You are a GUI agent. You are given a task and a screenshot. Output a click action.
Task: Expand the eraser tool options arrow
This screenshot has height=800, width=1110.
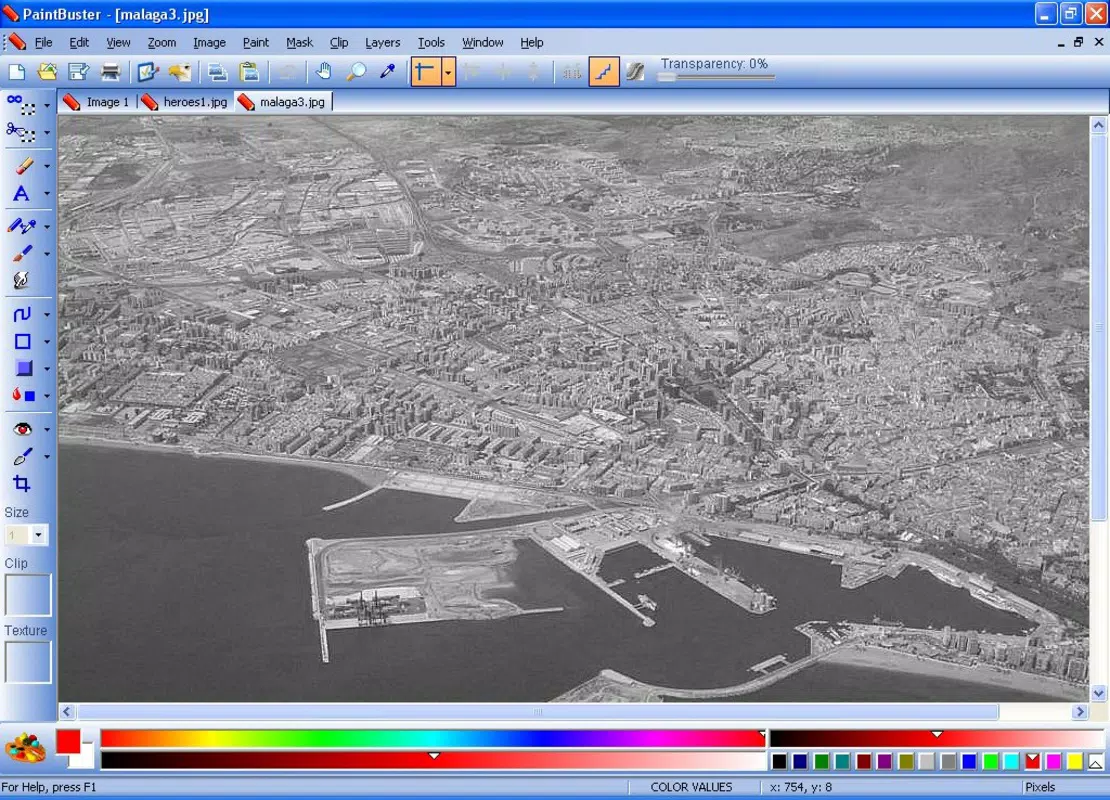[47, 166]
